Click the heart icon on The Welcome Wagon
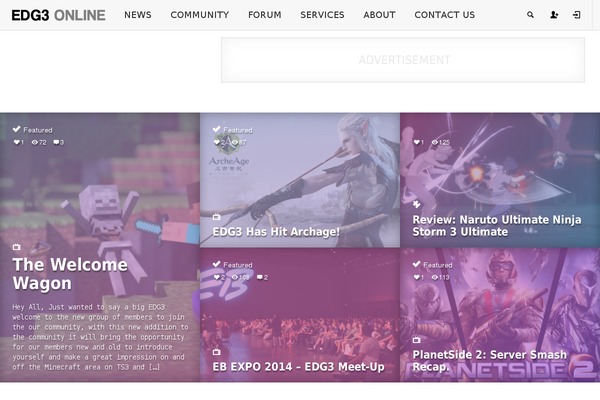Image resolution: width=600 pixels, height=400 pixels. pos(16,142)
